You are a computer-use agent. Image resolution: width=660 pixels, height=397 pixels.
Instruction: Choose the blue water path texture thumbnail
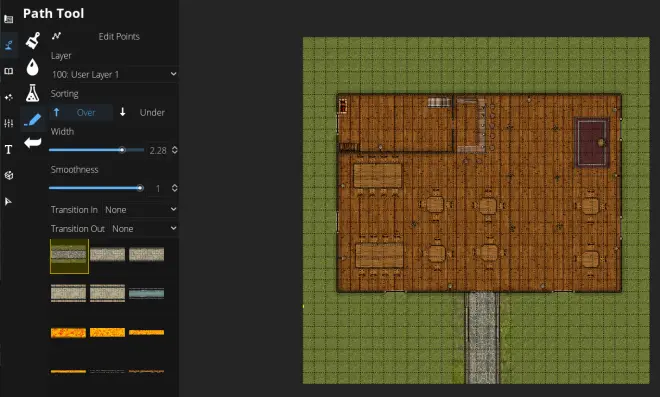(x=146, y=293)
